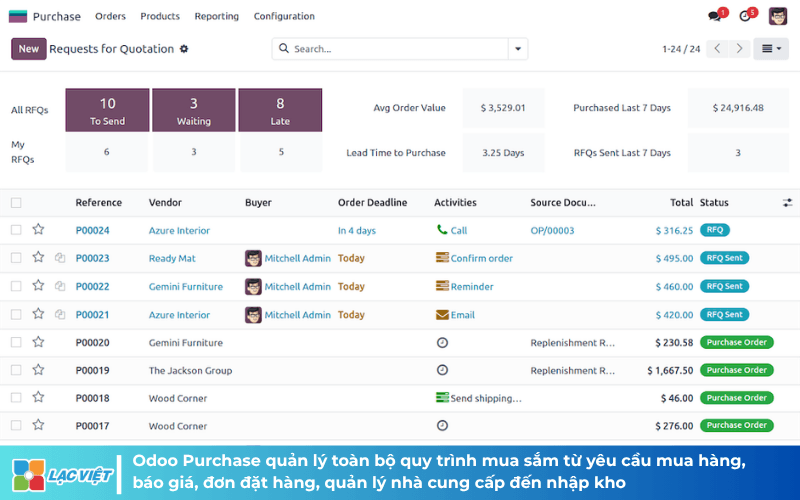This screenshot has width=800, height=500.
Task: Open the Azure Interior vendor link for P00024
Action: [179, 231]
